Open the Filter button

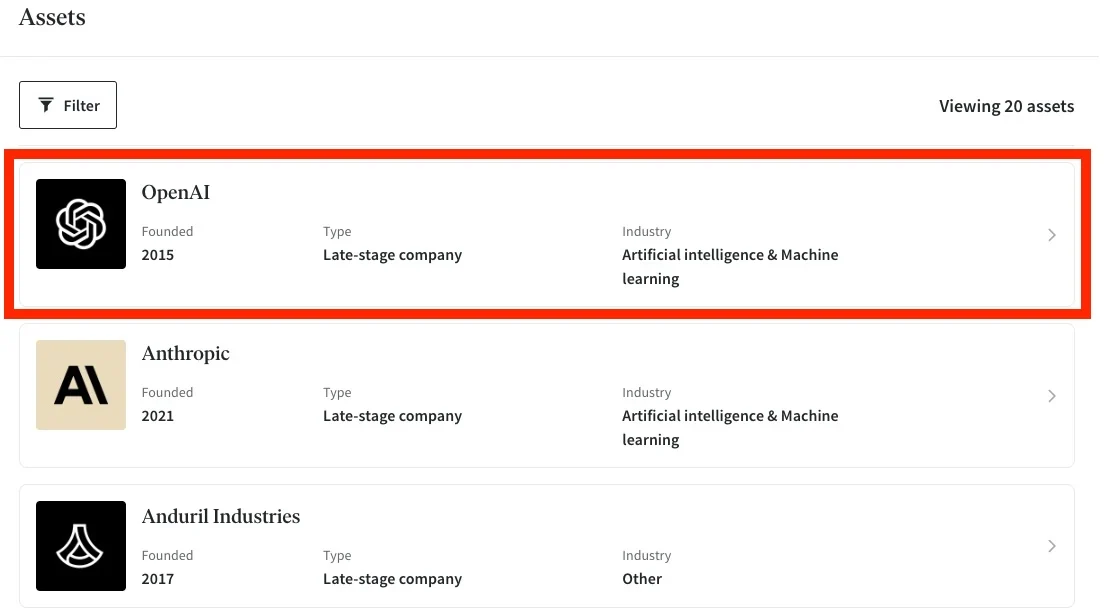tap(68, 105)
